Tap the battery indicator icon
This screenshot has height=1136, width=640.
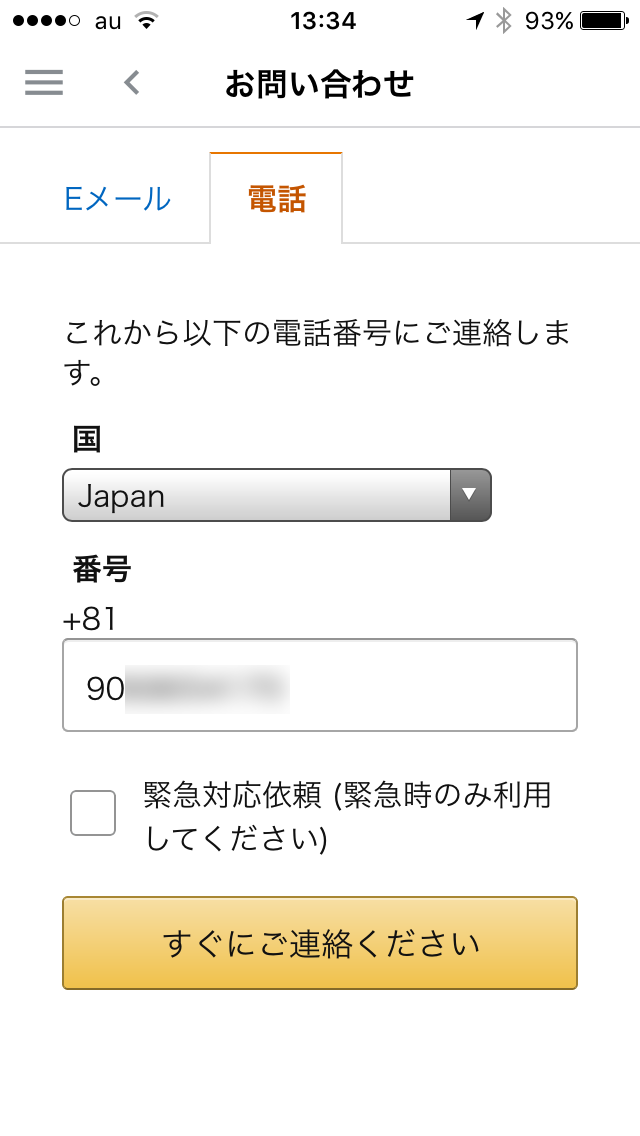point(604,21)
